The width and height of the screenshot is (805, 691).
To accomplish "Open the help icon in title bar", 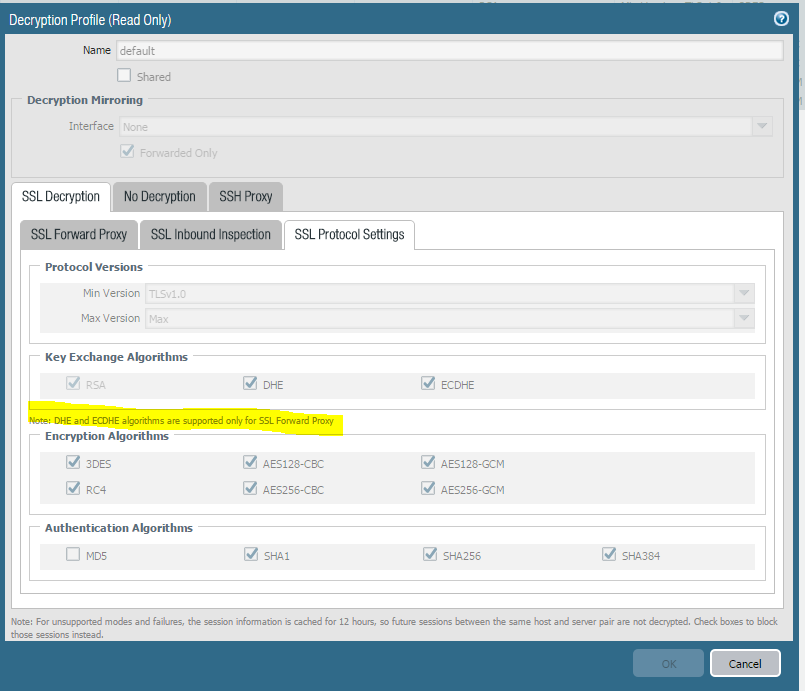I will [781, 19].
